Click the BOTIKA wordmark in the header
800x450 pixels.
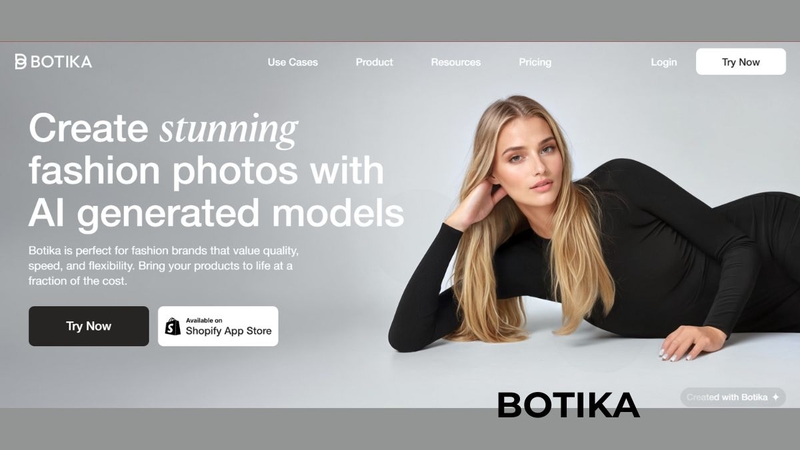pos(61,62)
